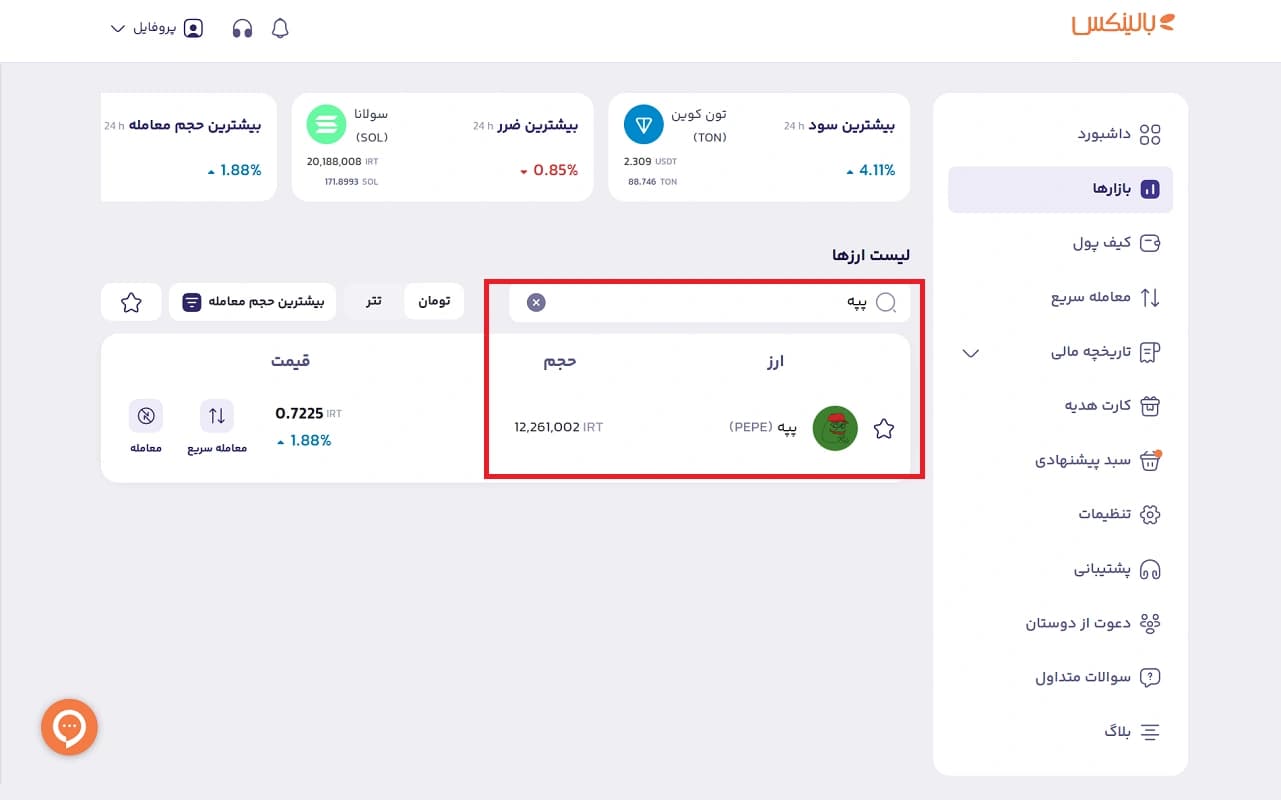The image size is (1281, 800).
Task: Open the orange live chat bubble
Action: coord(69,727)
